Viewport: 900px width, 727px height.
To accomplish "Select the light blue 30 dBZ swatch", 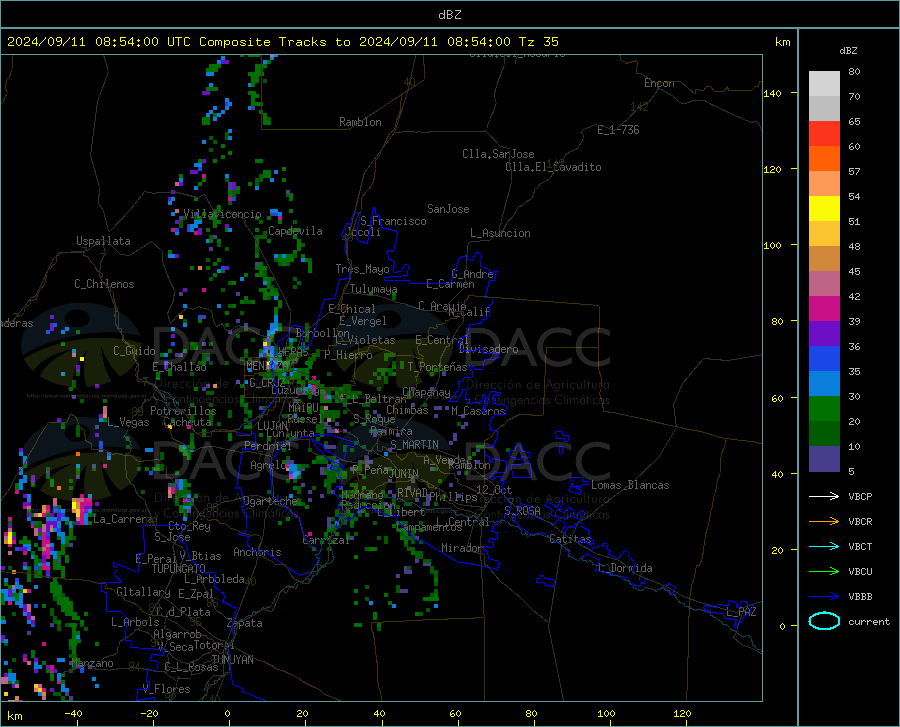I will (x=824, y=384).
